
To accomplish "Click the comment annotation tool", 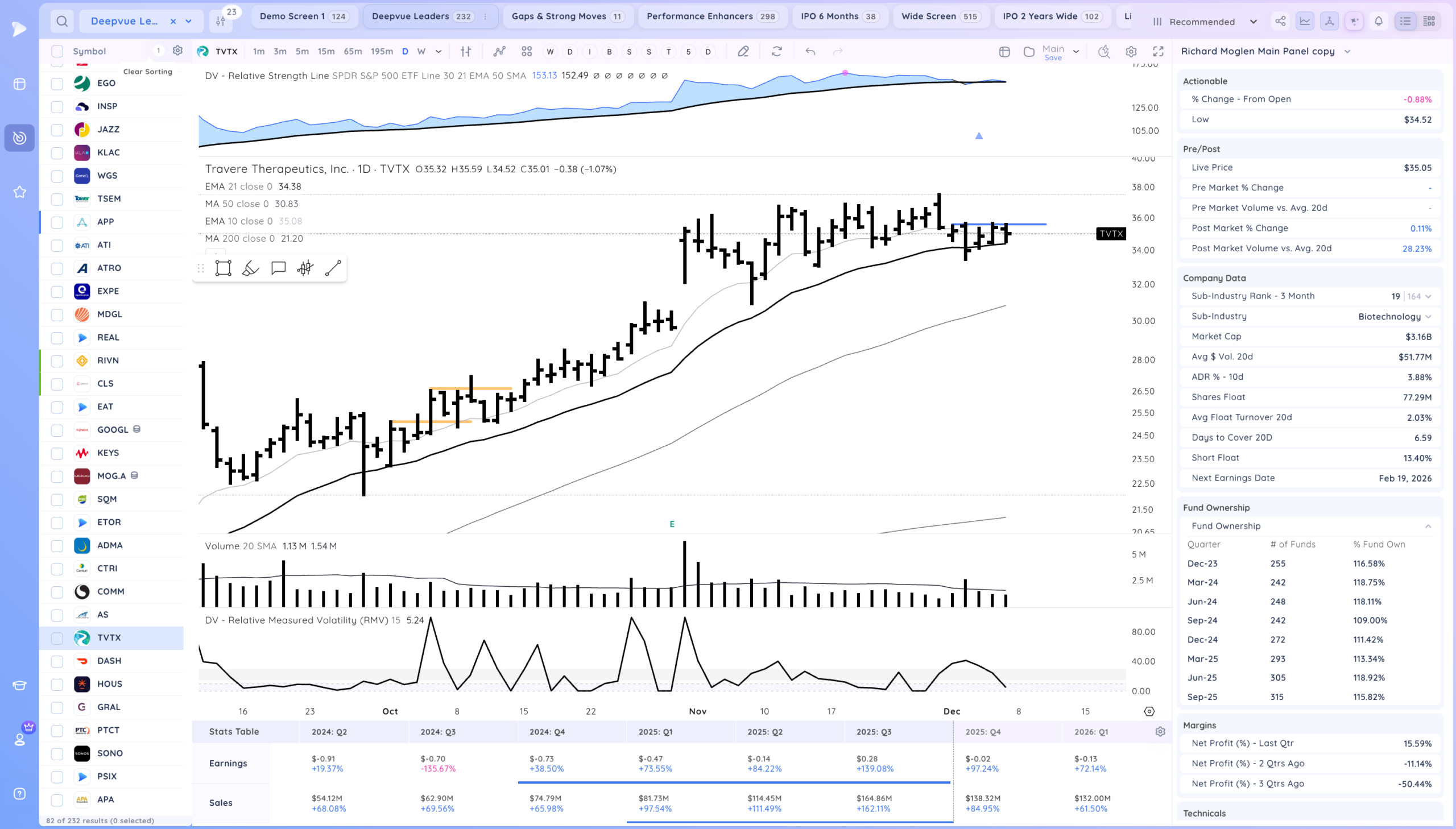I will click(x=278, y=268).
